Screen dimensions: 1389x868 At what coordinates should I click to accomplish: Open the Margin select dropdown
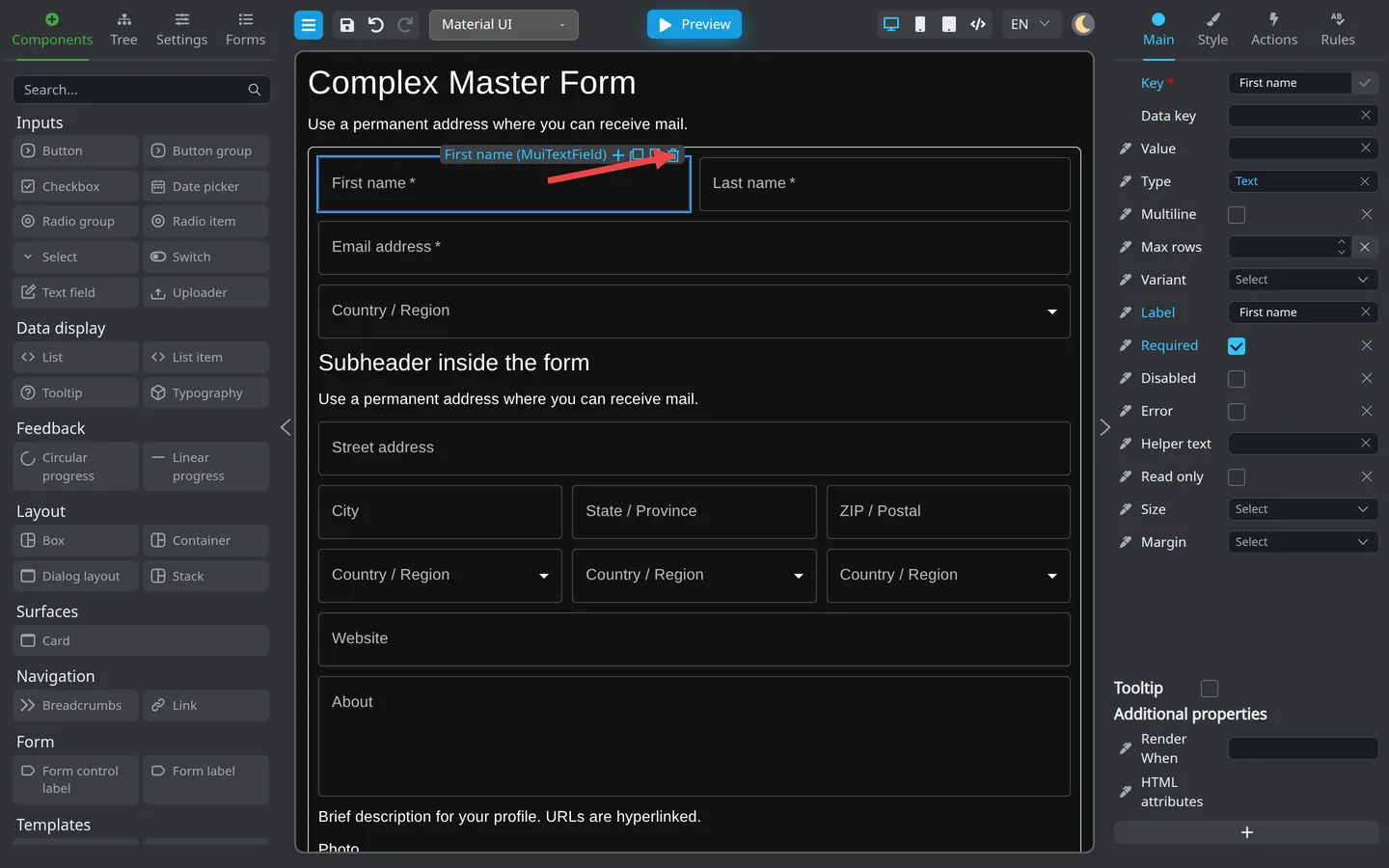point(1302,542)
